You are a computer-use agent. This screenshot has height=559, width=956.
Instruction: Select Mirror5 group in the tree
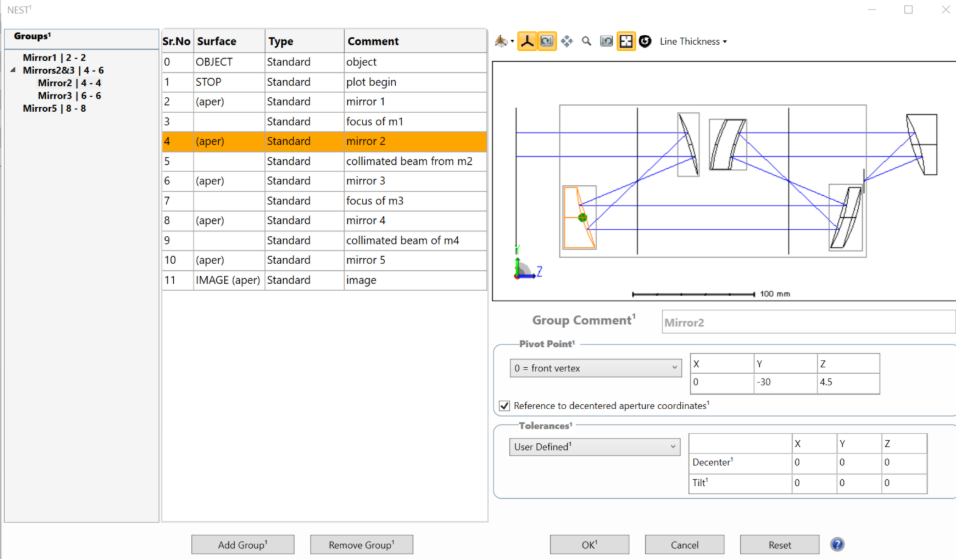click(x=54, y=108)
